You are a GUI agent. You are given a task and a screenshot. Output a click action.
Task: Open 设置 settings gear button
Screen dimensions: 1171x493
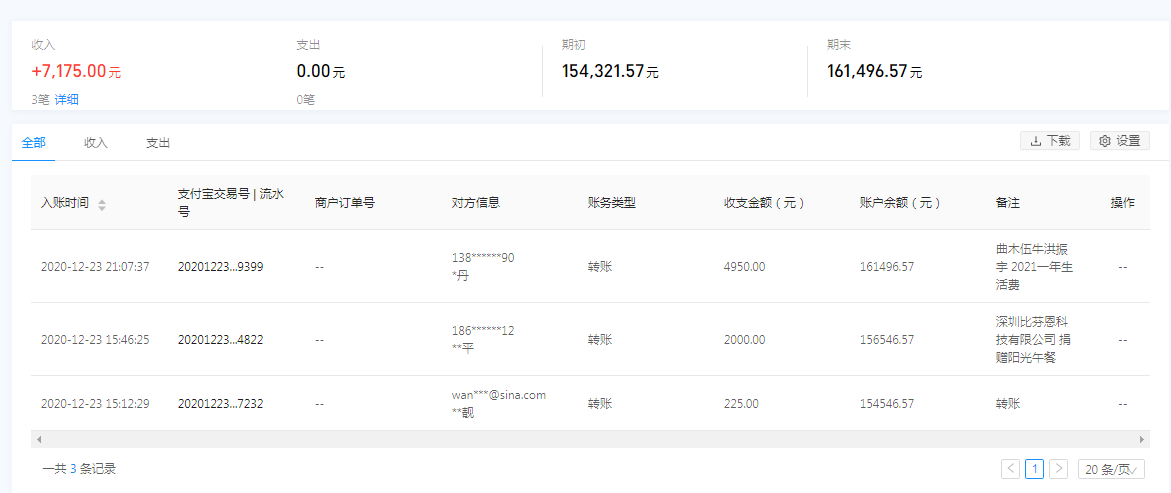click(x=1119, y=141)
